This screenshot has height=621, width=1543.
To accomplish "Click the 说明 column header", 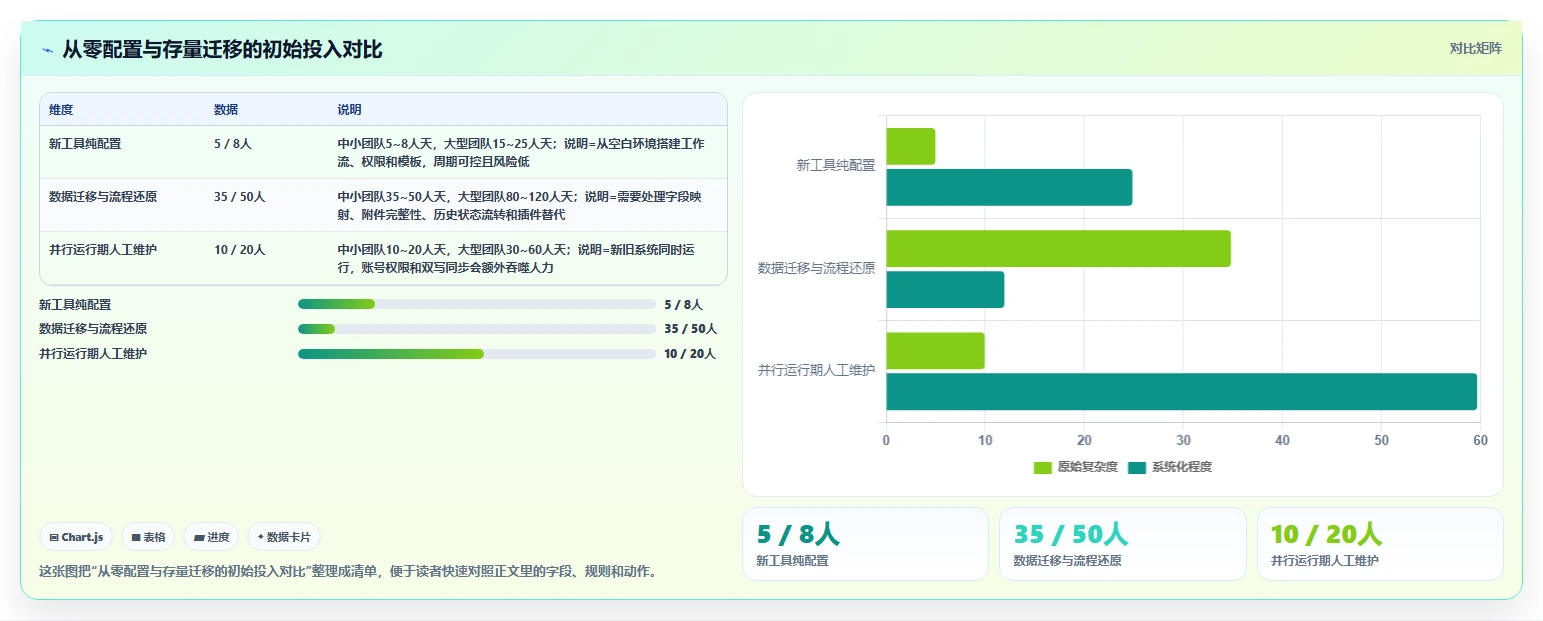I will [349, 110].
